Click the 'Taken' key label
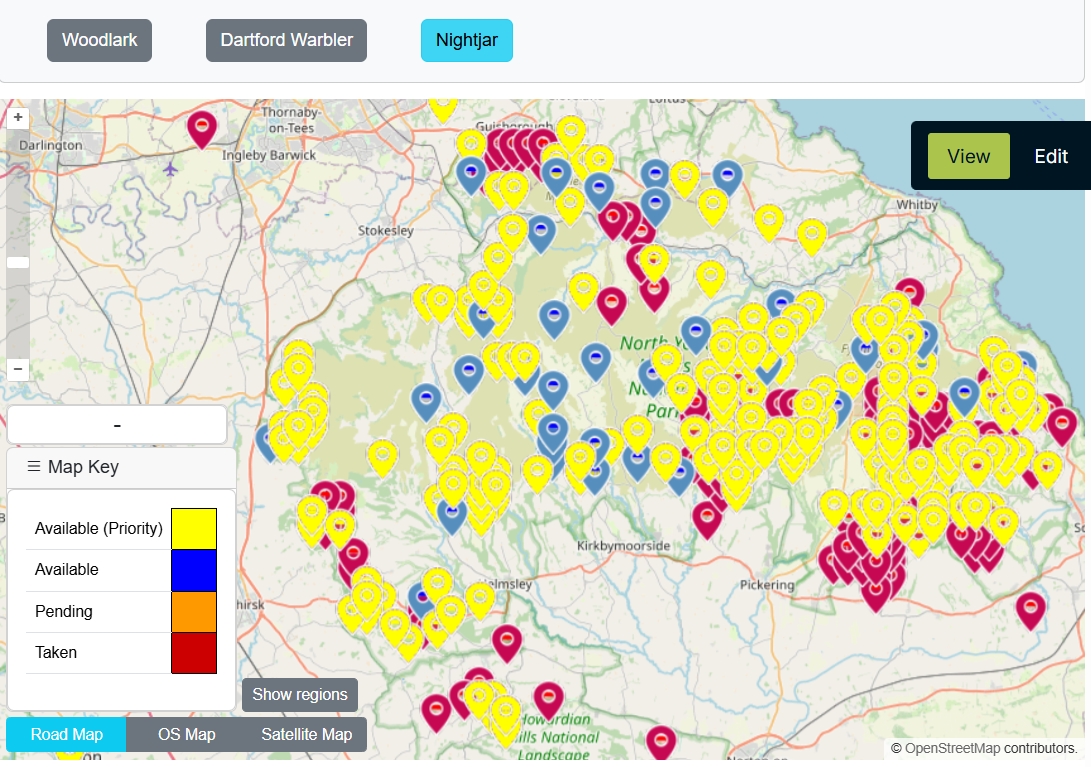The height and width of the screenshot is (767, 1091). [x=56, y=653]
